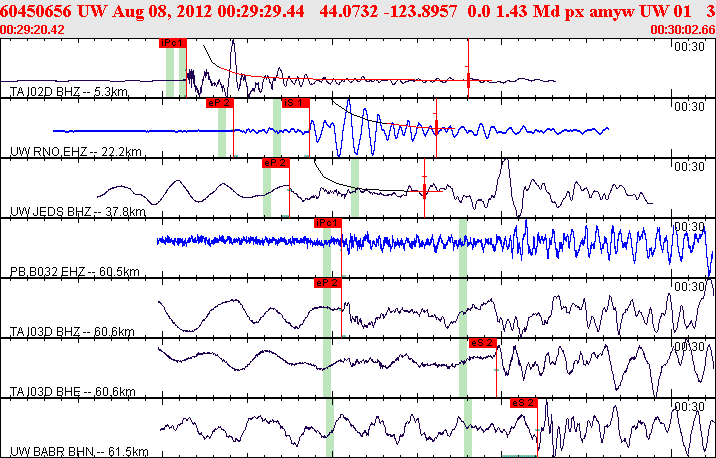Click the event ID 60450656 in the title
The height and width of the screenshot is (458, 716).
click(36, 11)
